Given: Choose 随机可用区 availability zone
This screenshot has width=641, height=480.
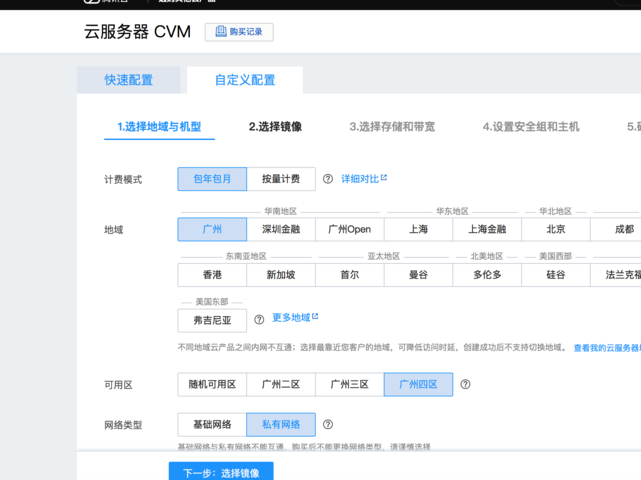Looking at the screenshot, I should click(212, 384).
